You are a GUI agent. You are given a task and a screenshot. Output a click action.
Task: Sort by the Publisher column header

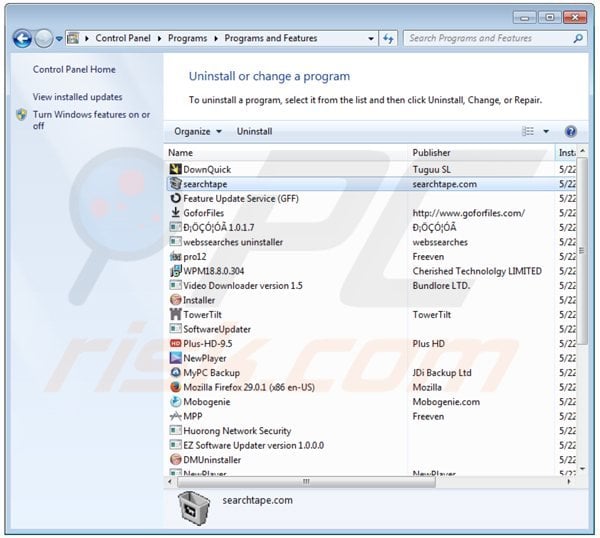click(482, 153)
